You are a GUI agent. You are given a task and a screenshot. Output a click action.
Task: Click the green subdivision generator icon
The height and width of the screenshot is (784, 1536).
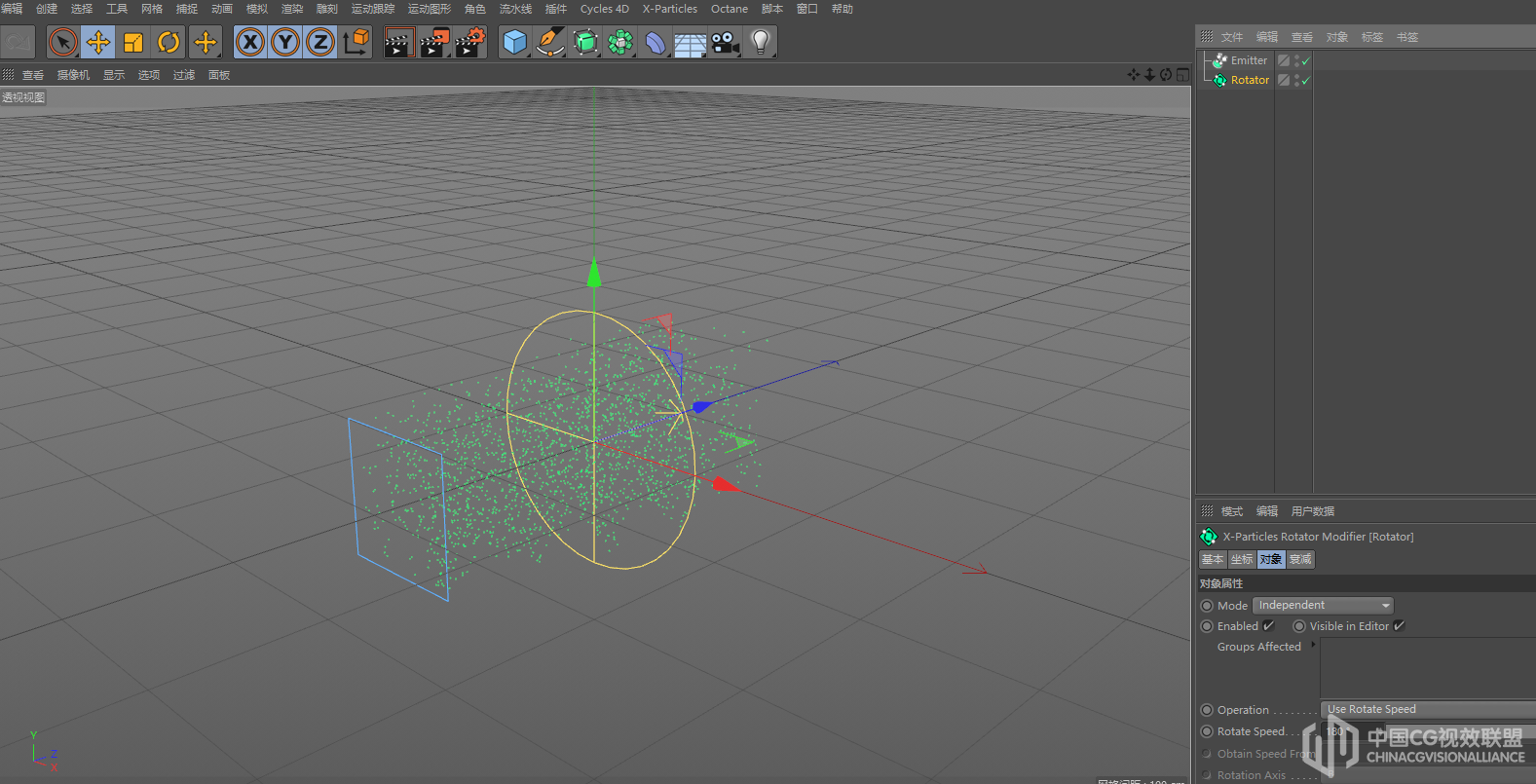(585, 42)
